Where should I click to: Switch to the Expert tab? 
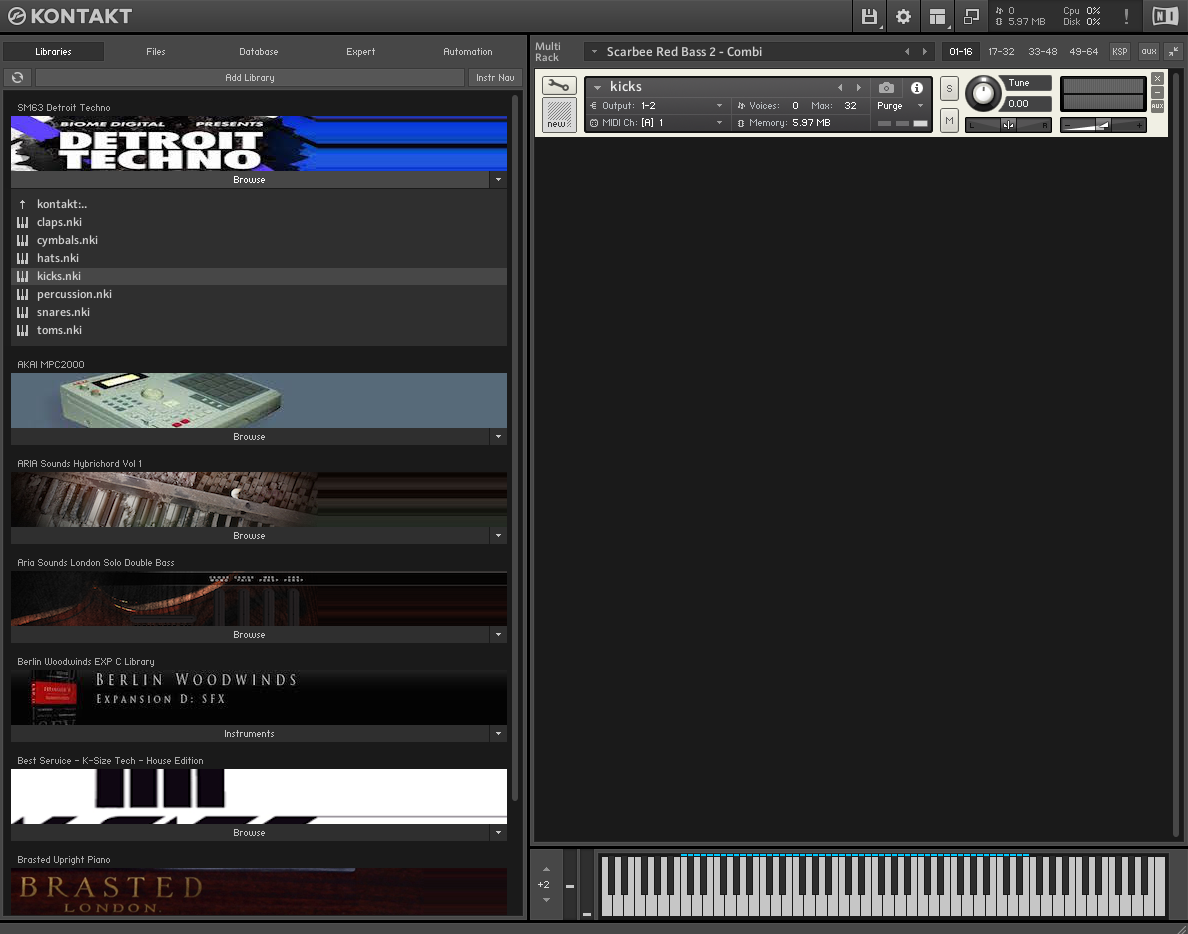pyautogui.click(x=361, y=52)
